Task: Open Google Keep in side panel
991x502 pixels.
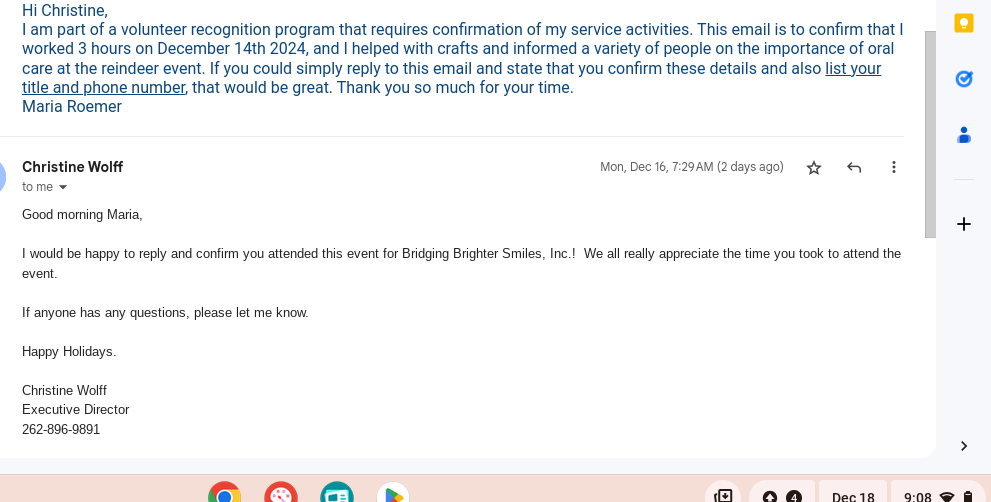Action: tap(964, 24)
